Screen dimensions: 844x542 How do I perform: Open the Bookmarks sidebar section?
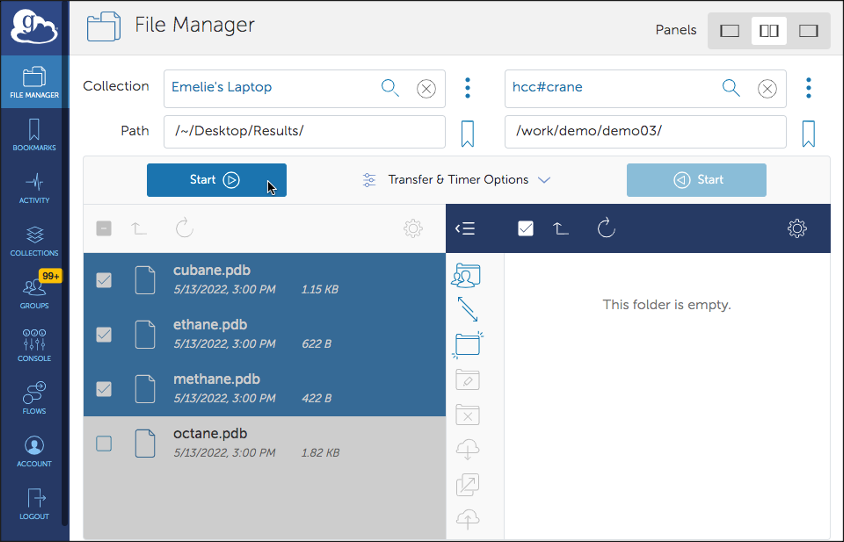pos(34,135)
